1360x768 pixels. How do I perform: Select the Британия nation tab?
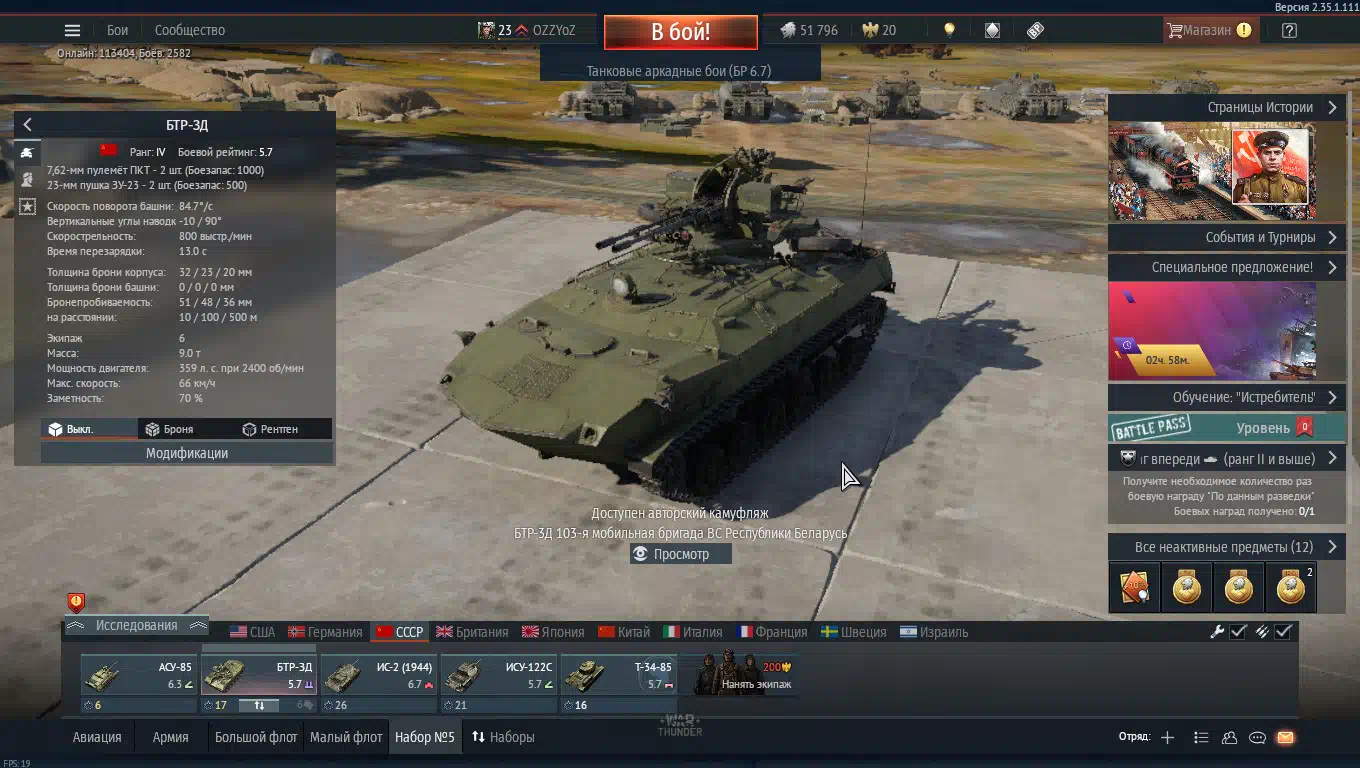[x=472, y=632]
